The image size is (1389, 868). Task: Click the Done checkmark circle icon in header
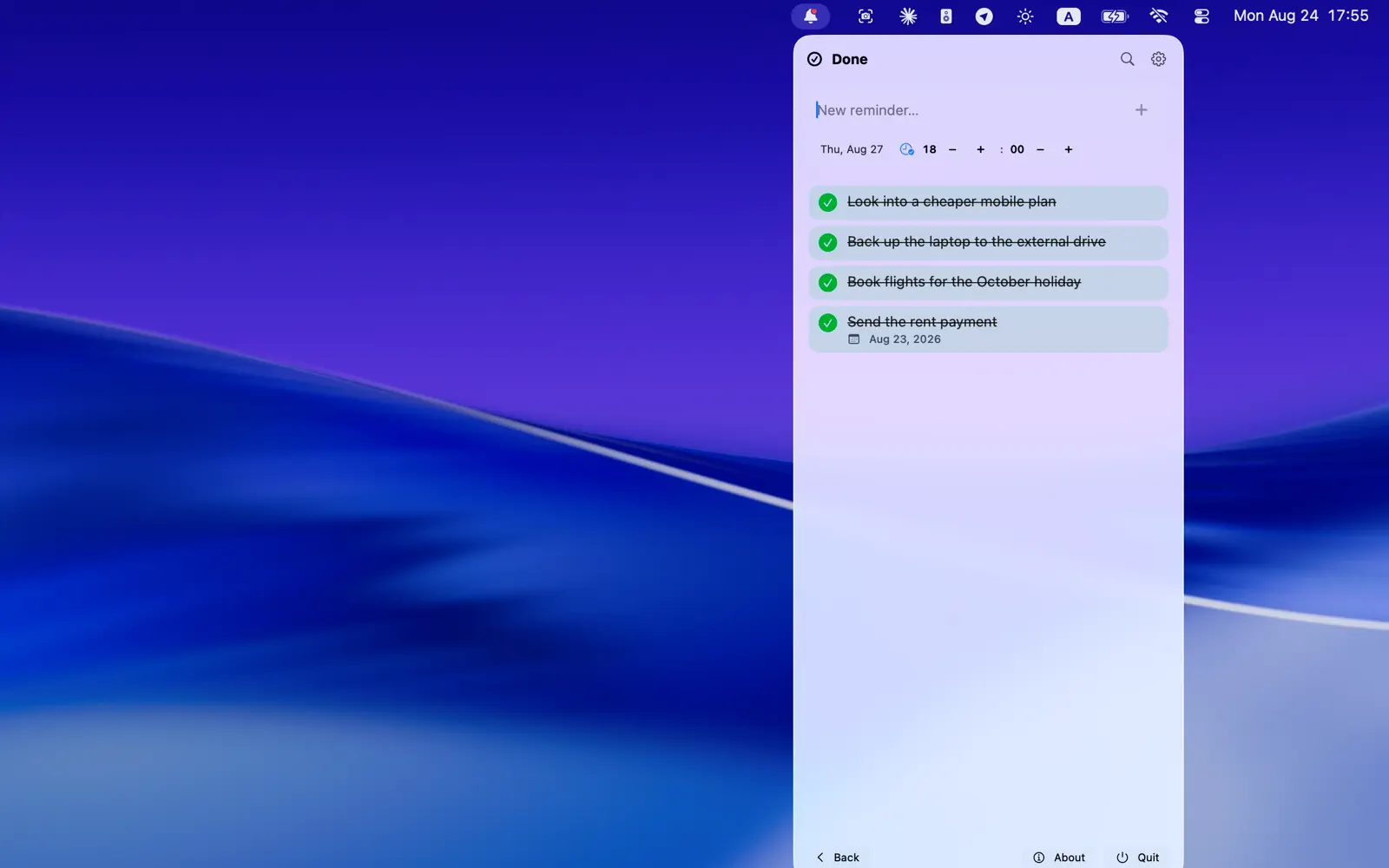[814, 59]
